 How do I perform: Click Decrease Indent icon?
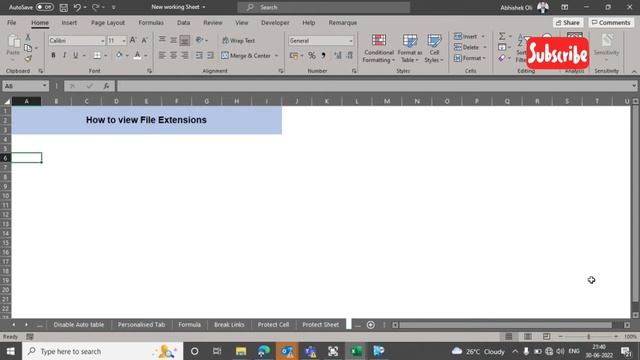pyautogui.click(x=199, y=55)
